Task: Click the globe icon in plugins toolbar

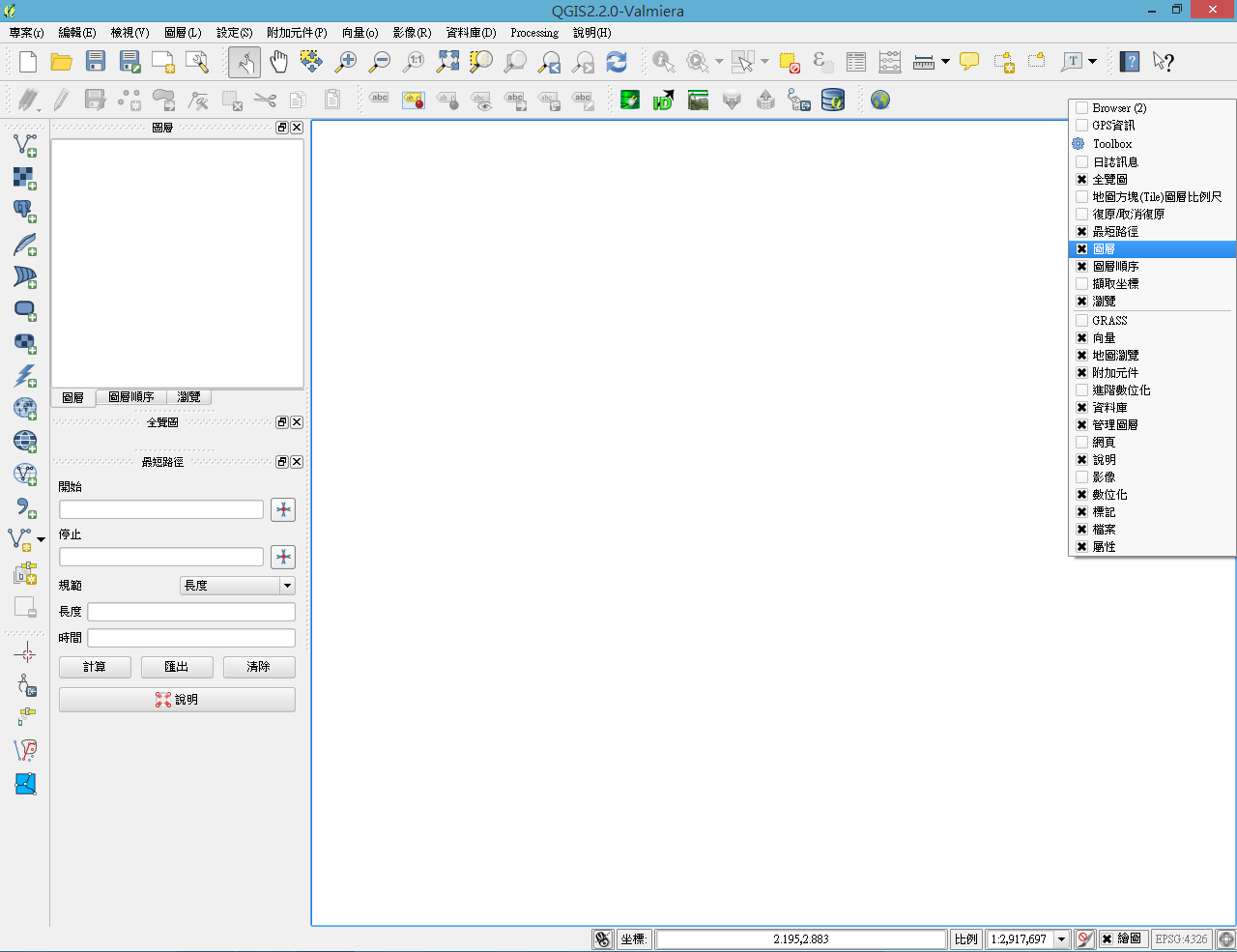Action: tap(879, 100)
